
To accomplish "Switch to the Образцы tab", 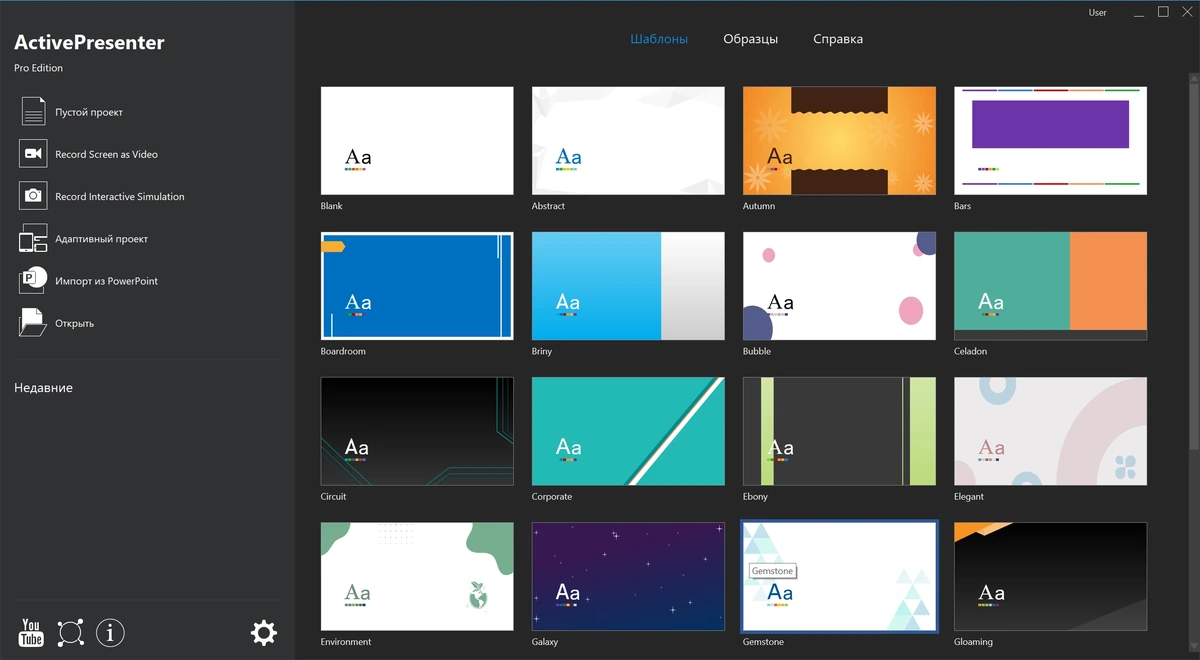I will [750, 39].
